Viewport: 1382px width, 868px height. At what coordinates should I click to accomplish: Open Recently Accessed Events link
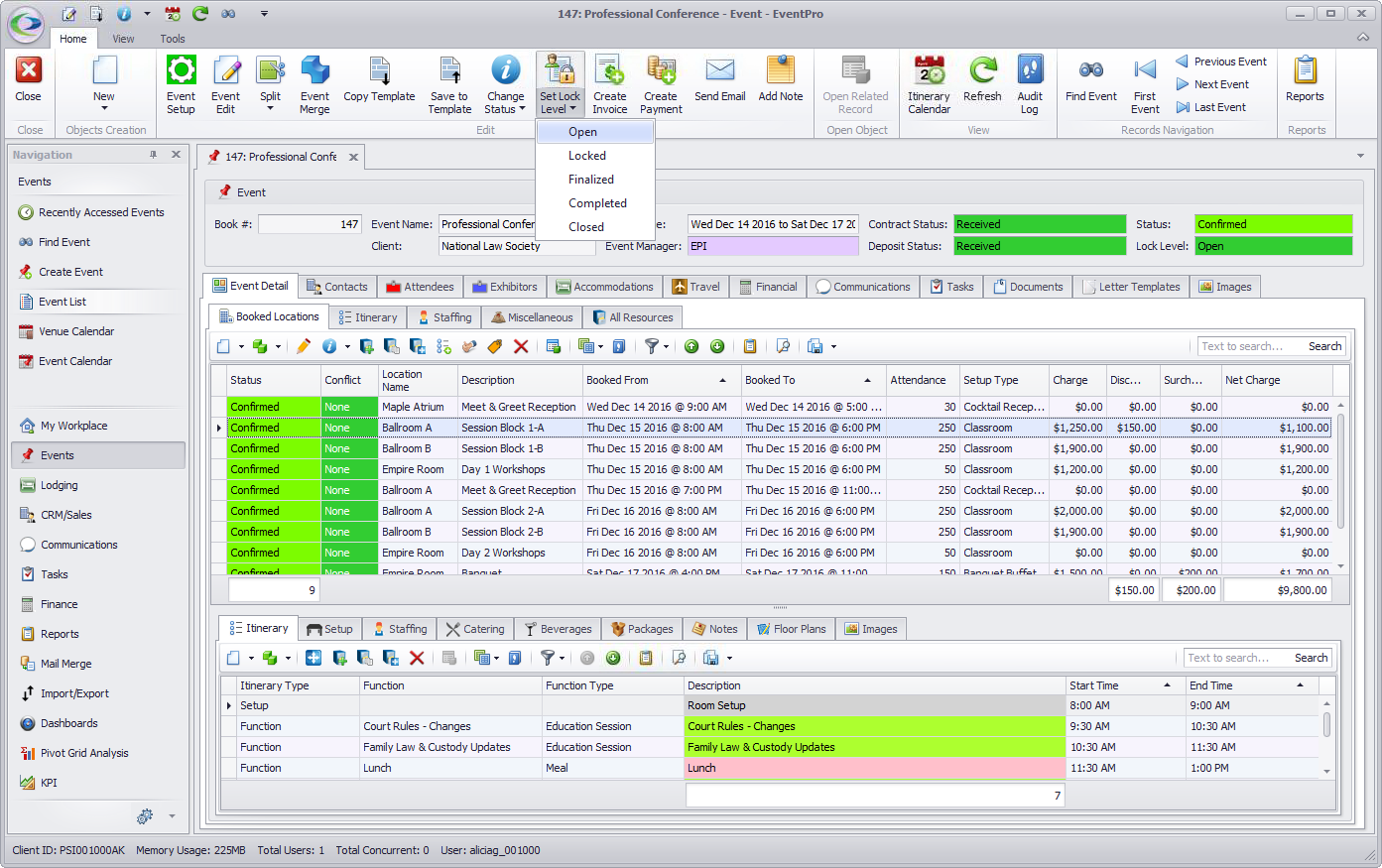pos(91,212)
